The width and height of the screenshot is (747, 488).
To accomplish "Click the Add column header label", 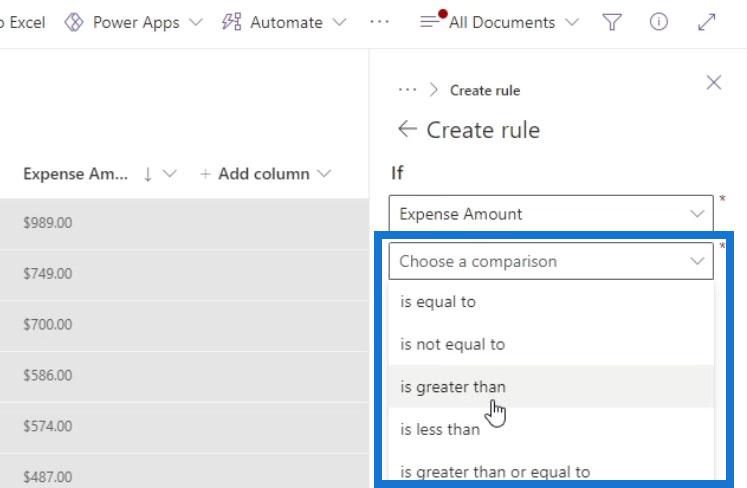I will (264, 174).
